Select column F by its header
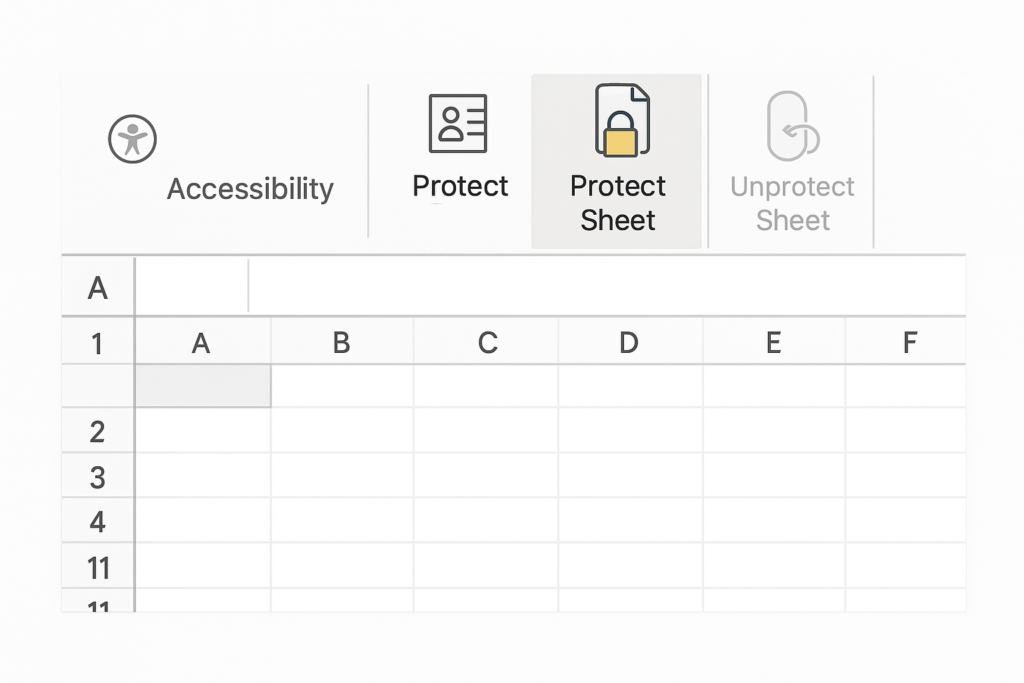Viewport: 1024px width, 683px height. click(x=909, y=343)
